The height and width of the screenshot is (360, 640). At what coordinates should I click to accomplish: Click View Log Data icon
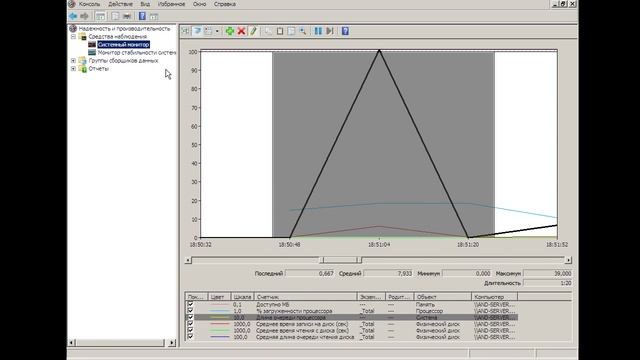(197, 31)
